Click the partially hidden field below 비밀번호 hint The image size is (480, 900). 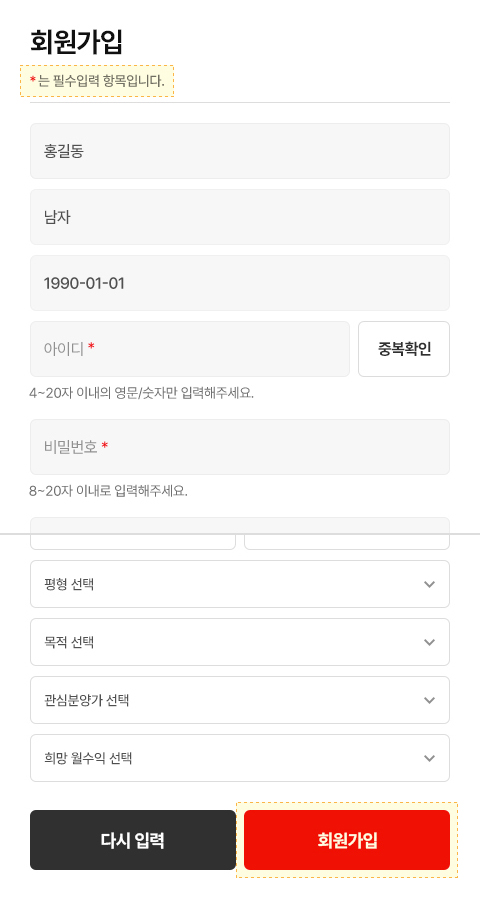click(240, 525)
